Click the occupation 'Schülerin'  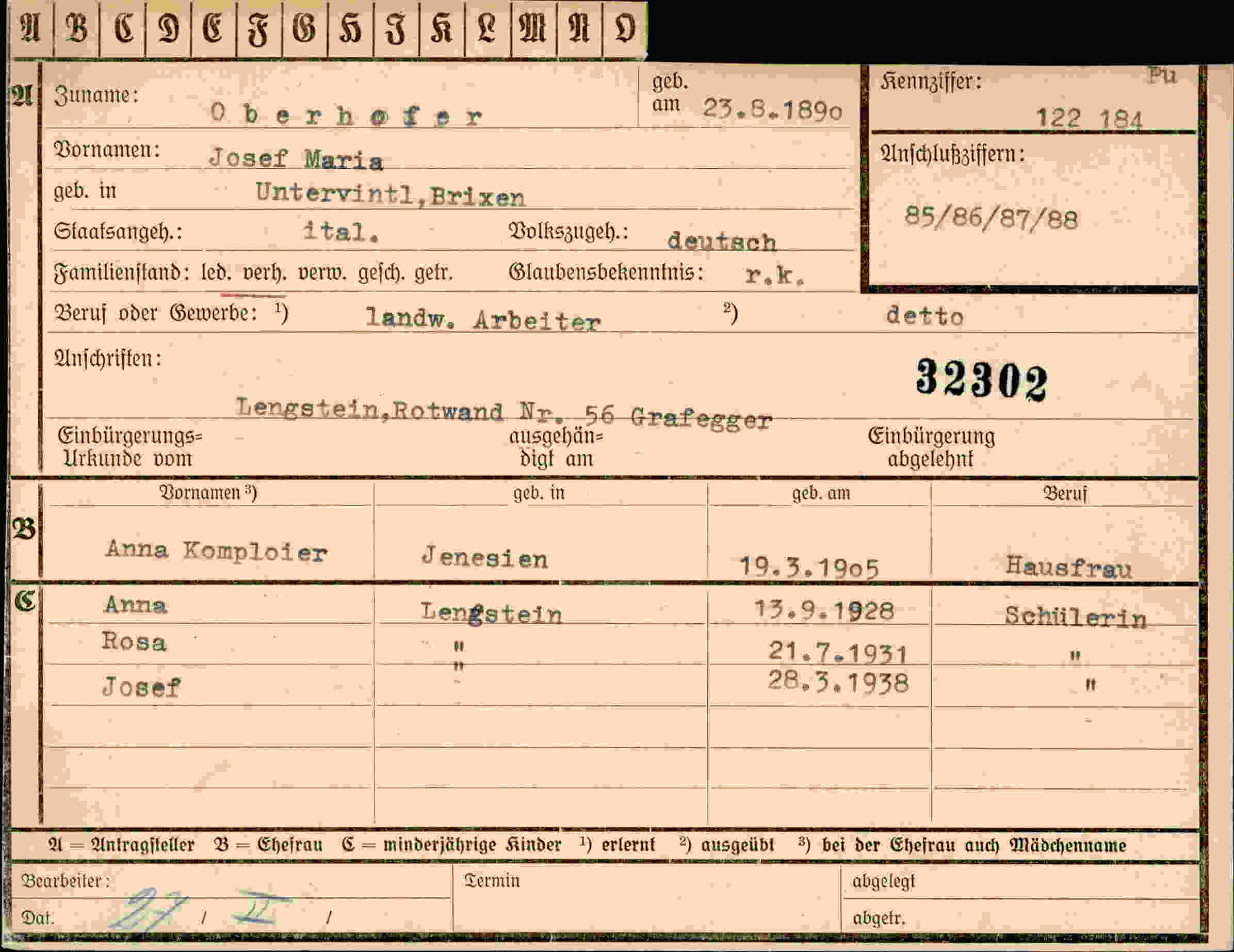pyautogui.click(x=1075, y=617)
